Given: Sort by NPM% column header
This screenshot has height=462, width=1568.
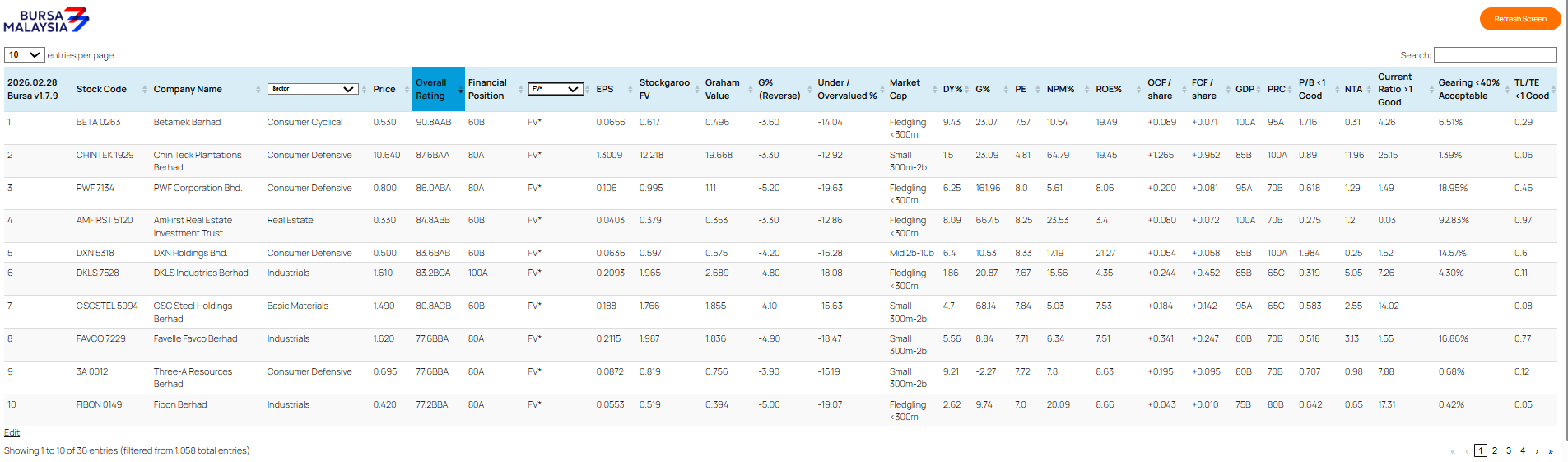Looking at the screenshot, I should point(1060,89).
